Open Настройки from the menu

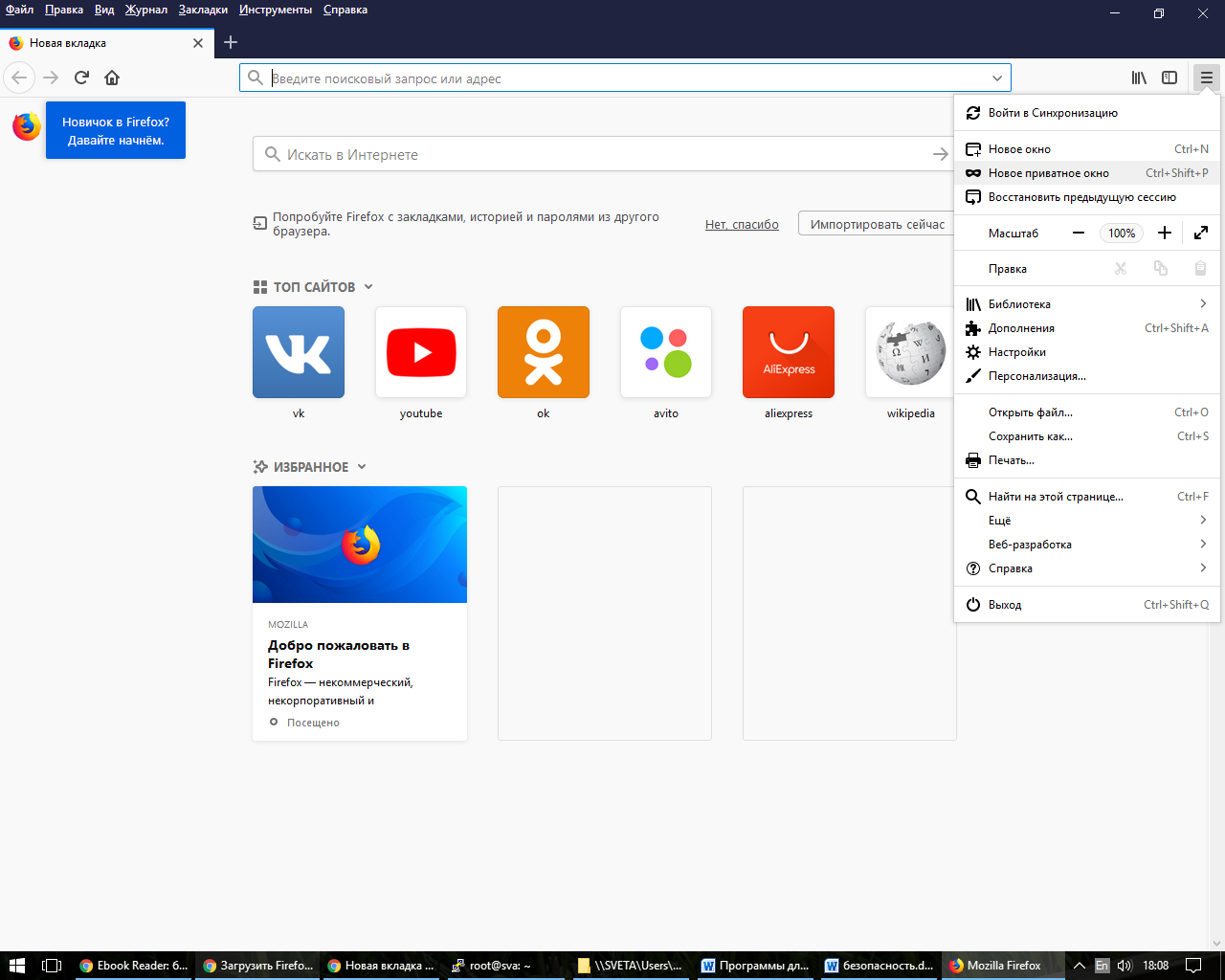click(1087, 352)
